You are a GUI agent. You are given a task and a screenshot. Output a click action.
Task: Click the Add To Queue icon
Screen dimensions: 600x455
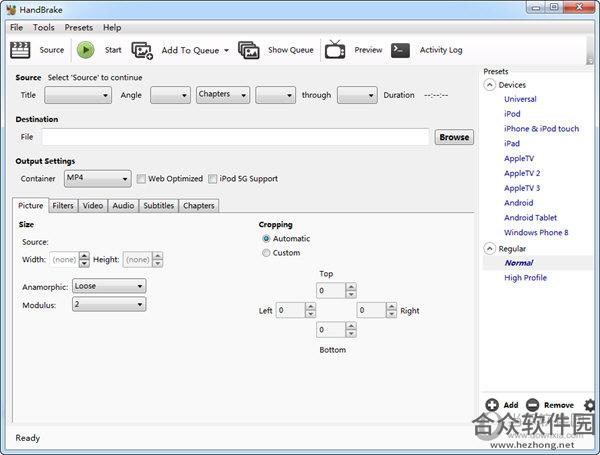coord(142,50)
